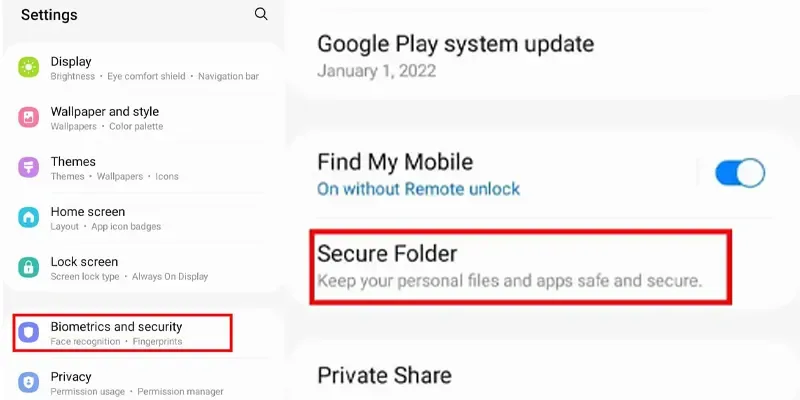Viewport: 800px width, 400px height.
Task: Tap the Privacy shield icon
Action: 29,383
